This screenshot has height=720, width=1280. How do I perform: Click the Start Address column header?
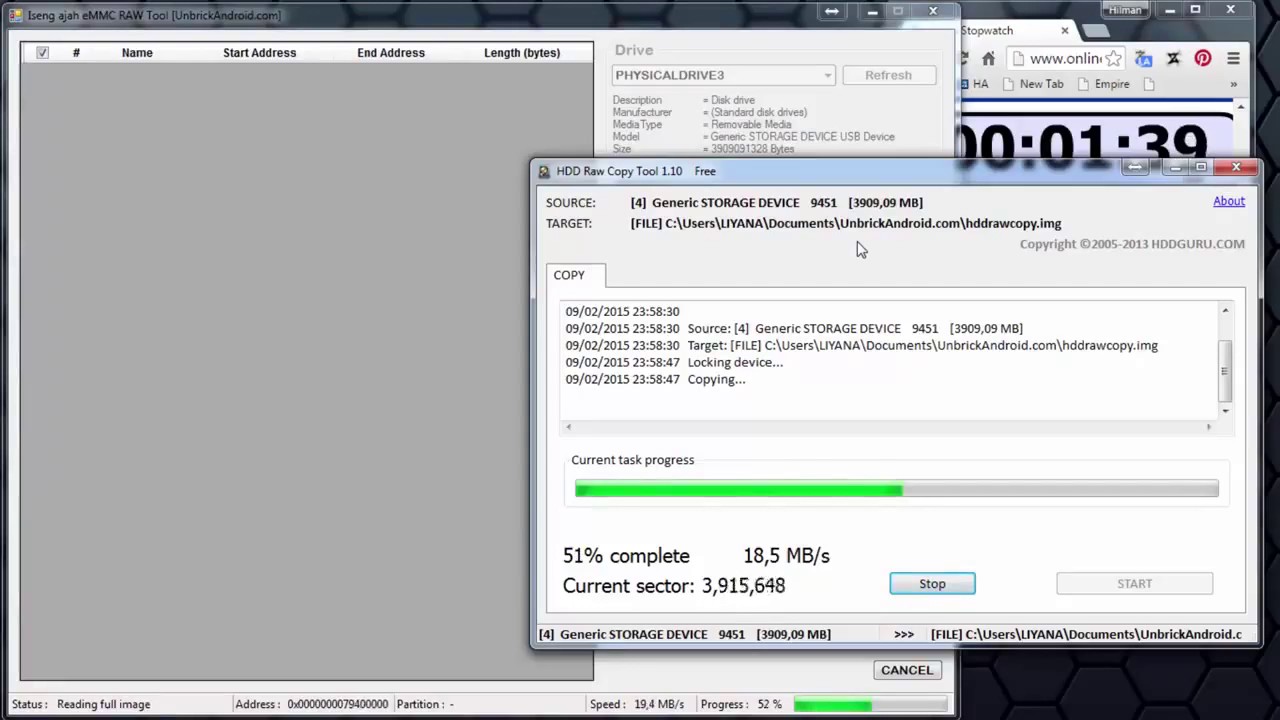pos(259,53)
